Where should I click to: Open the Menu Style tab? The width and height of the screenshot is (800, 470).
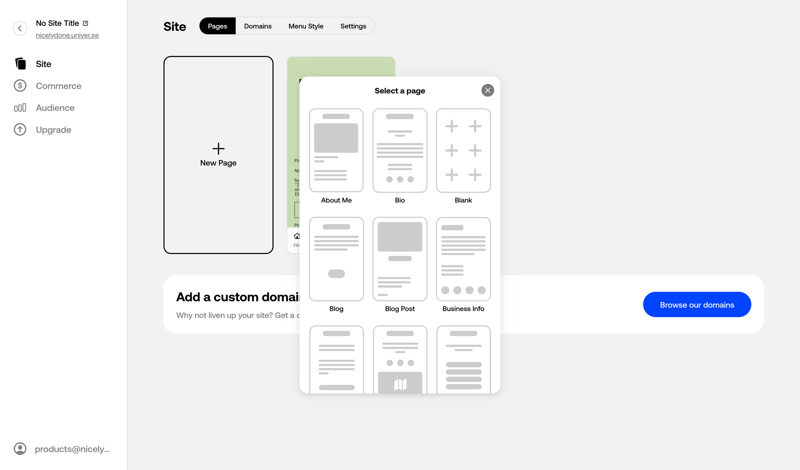click(x=306, y=26)
